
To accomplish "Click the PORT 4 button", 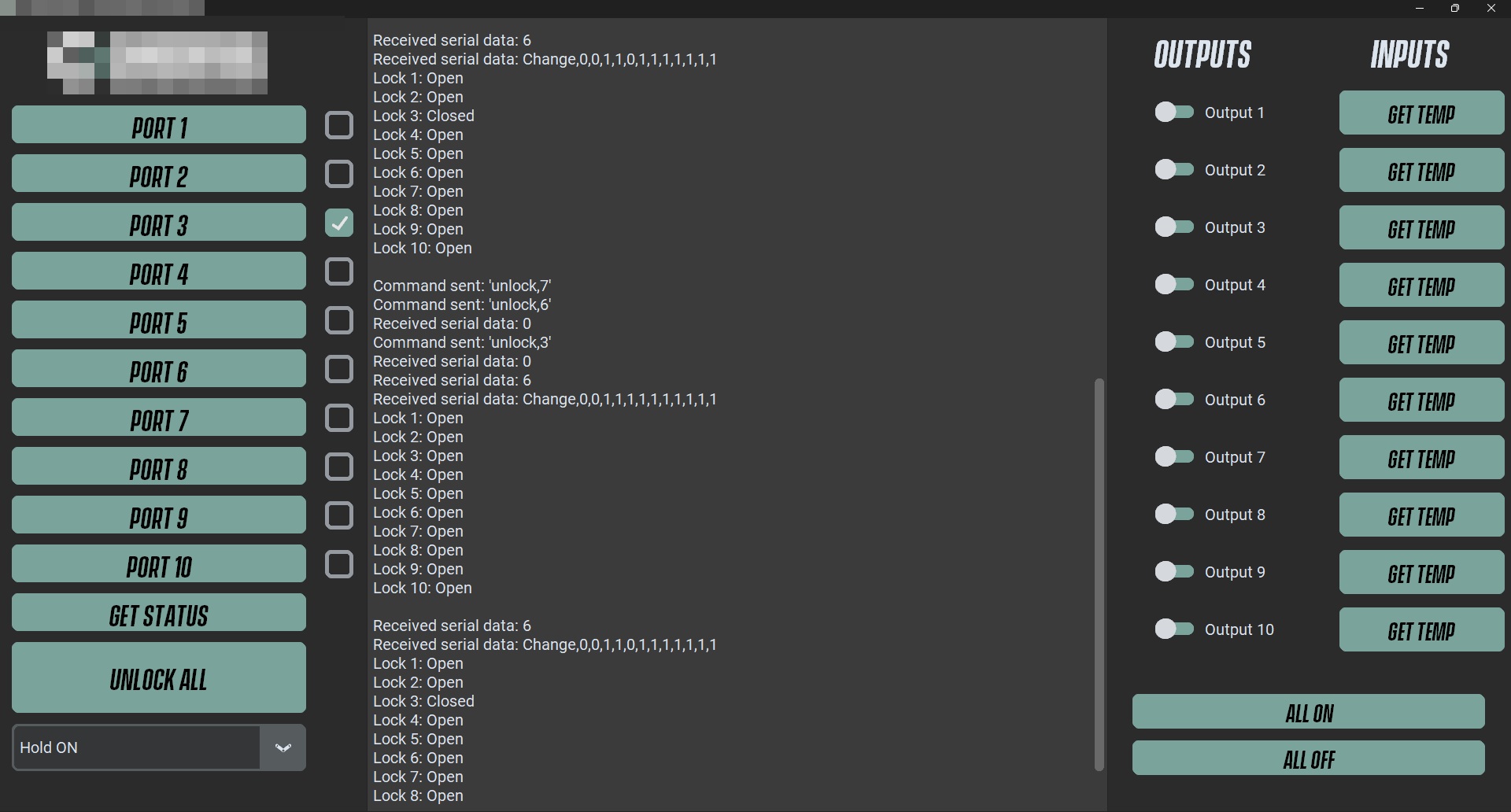I will click(x=159, y=271).
